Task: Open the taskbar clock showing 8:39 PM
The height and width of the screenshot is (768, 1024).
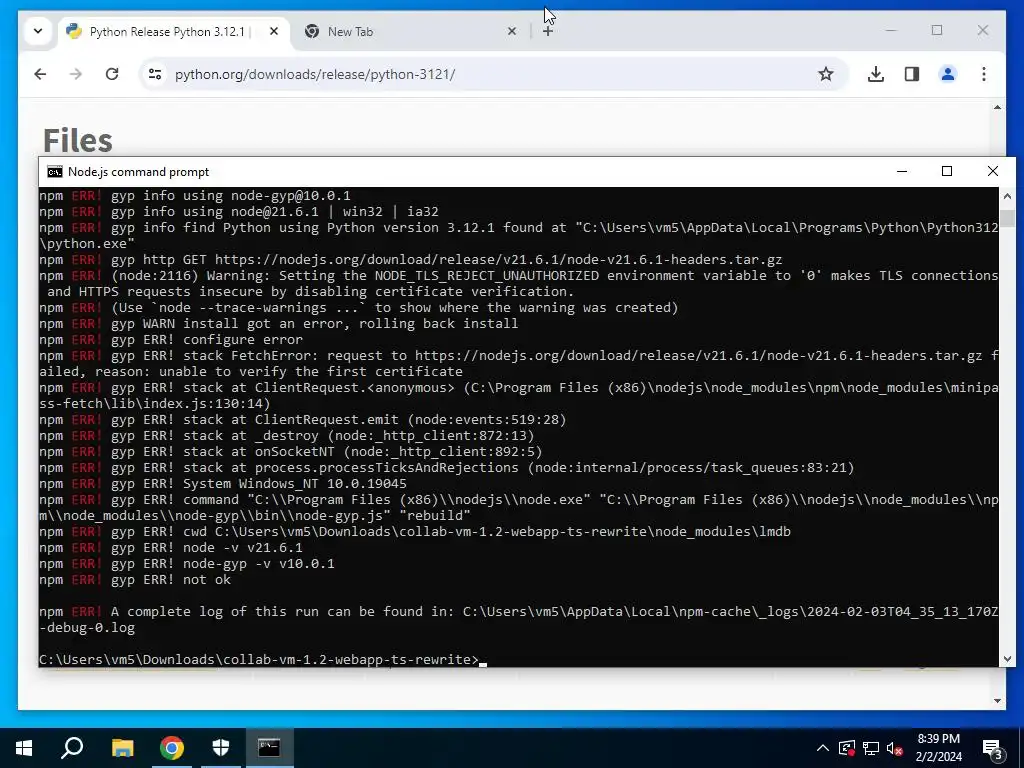Action: click(938, 748)
